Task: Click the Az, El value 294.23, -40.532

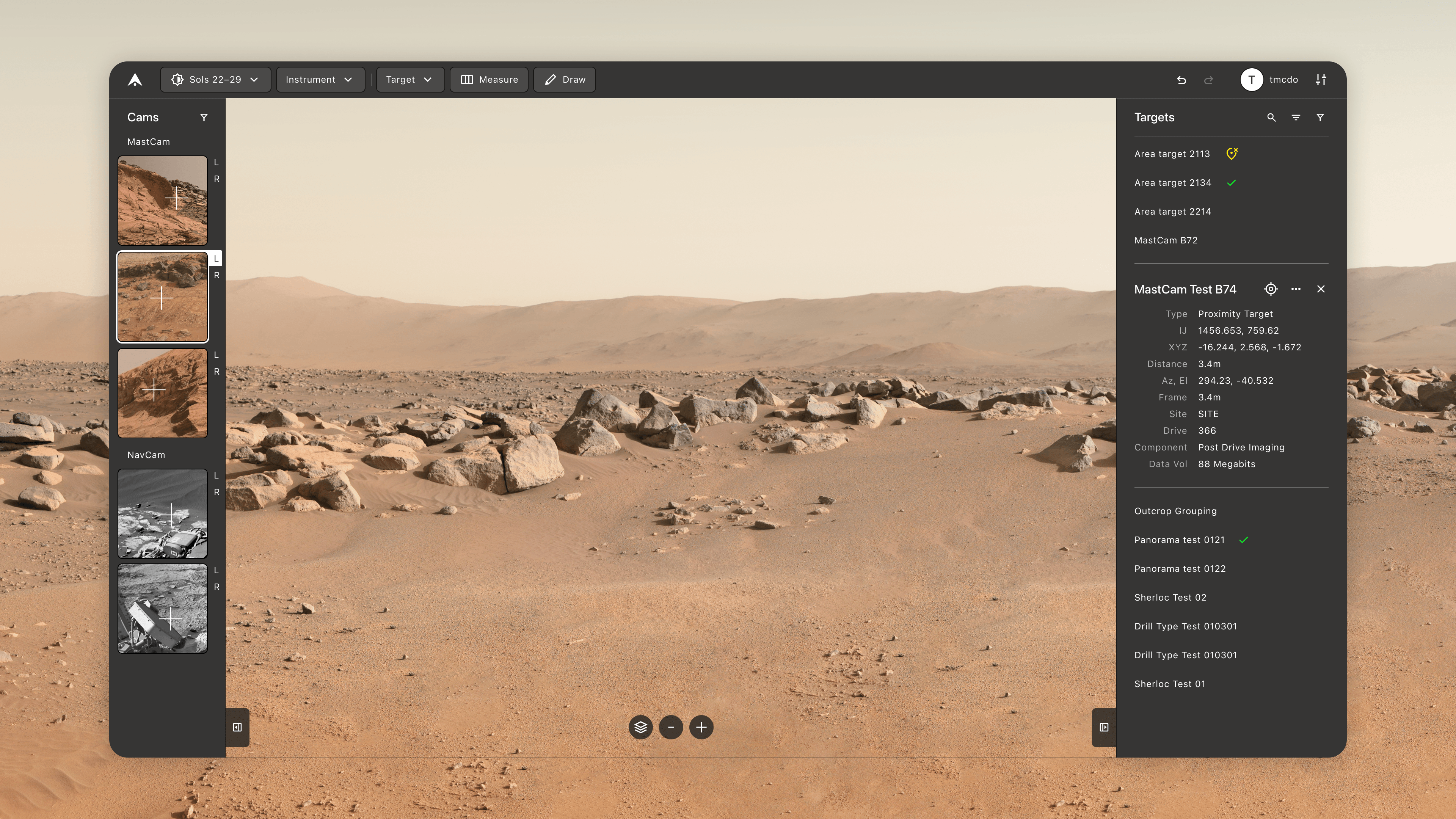Action: pos(1236,380)
